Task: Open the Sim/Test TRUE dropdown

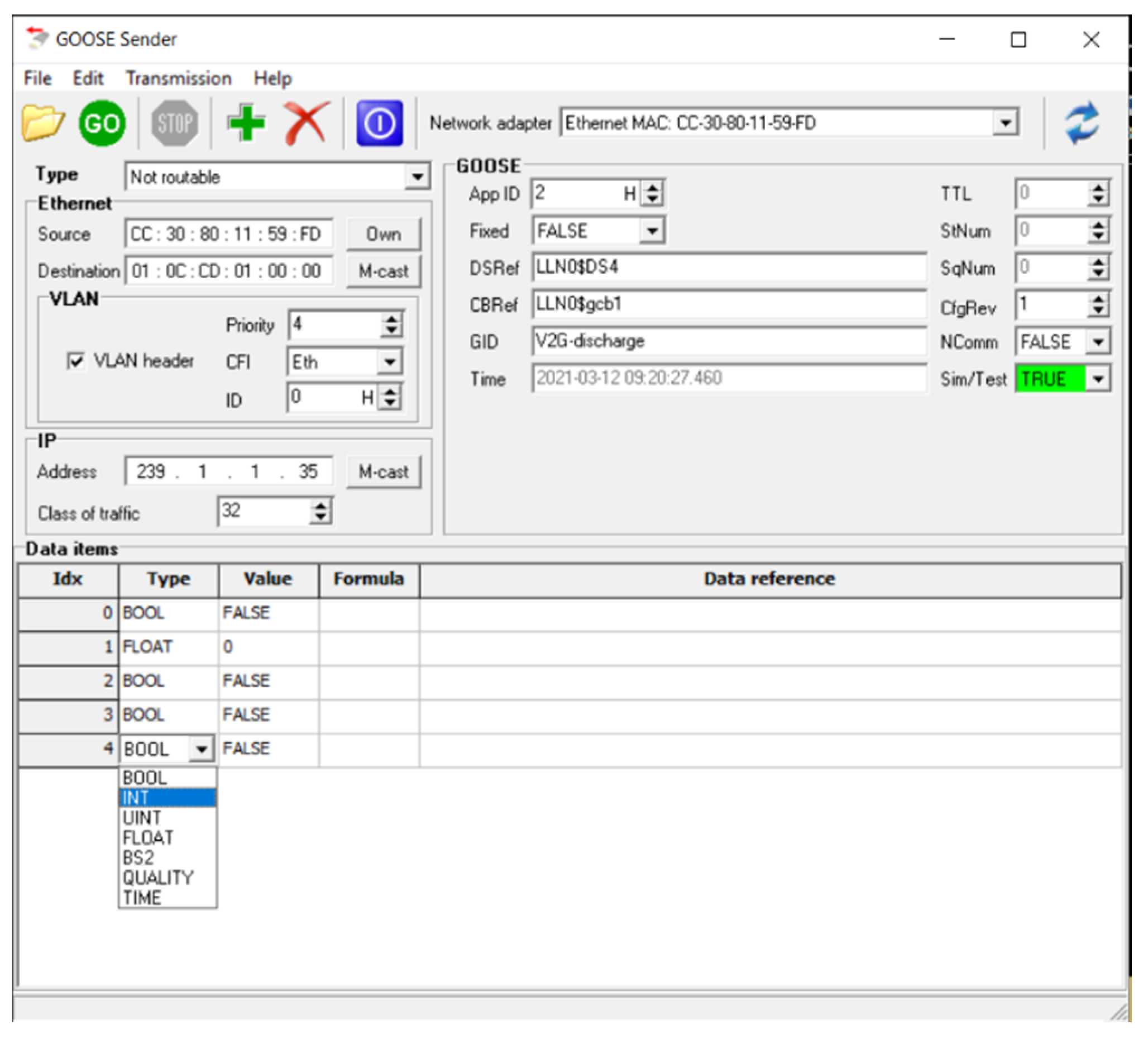Action: coord(1098,379)
